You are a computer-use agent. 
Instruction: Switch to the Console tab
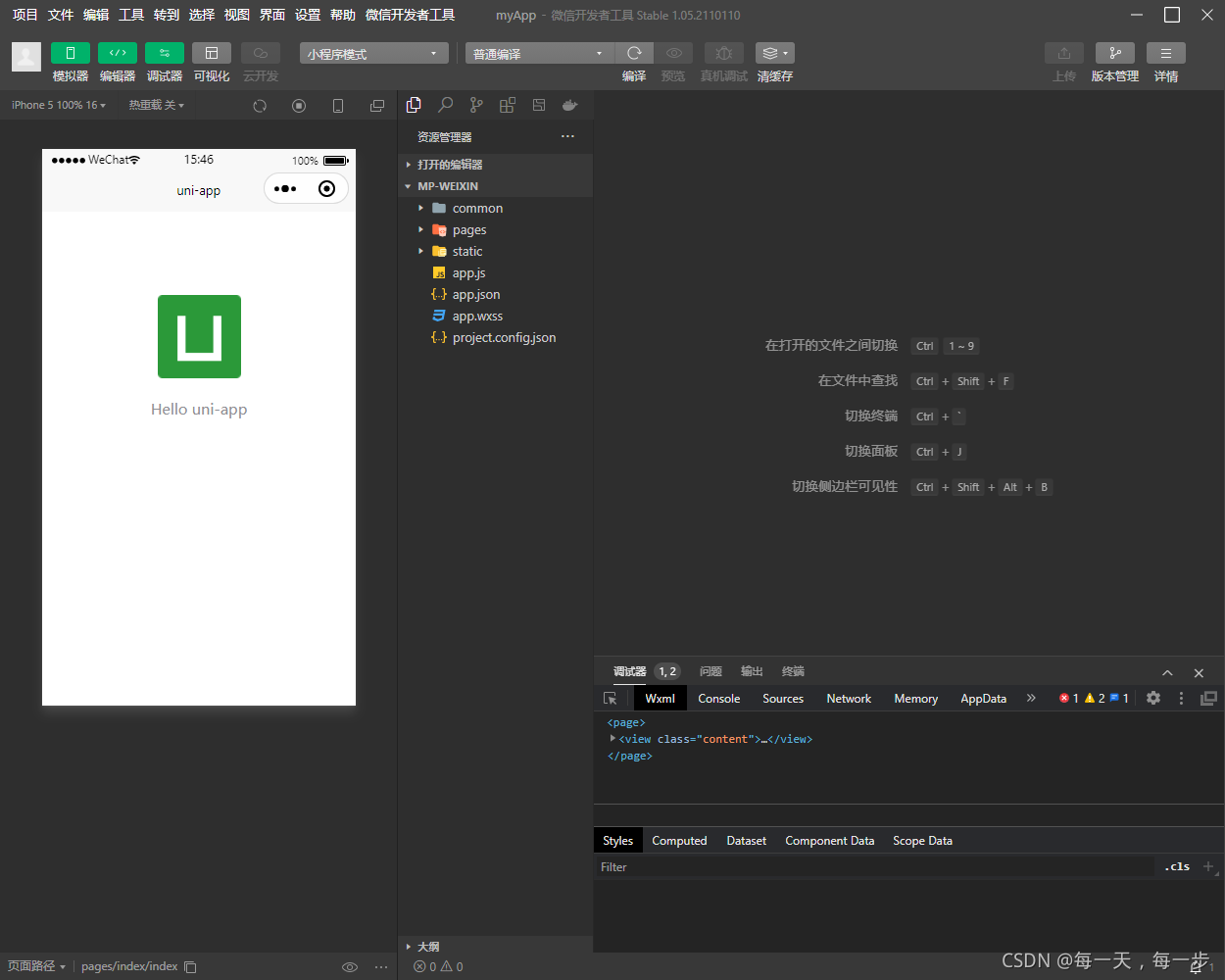click(719, 699)
